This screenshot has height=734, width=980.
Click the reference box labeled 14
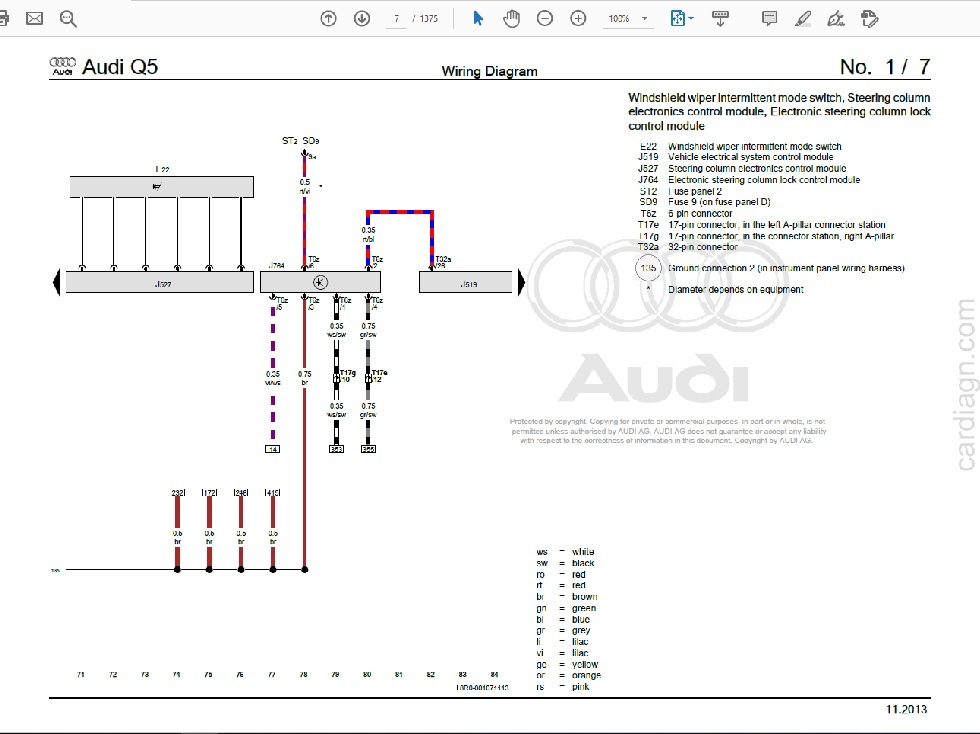pos(272,449)
